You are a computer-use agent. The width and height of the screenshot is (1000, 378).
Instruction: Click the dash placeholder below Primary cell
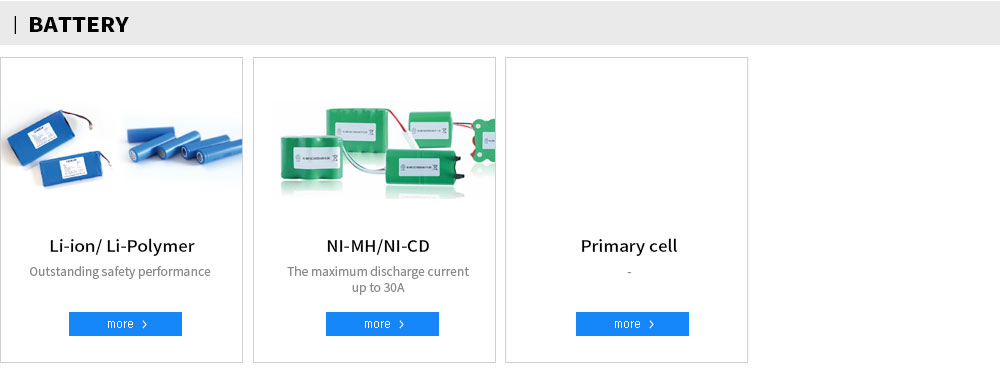coord(629,272)
